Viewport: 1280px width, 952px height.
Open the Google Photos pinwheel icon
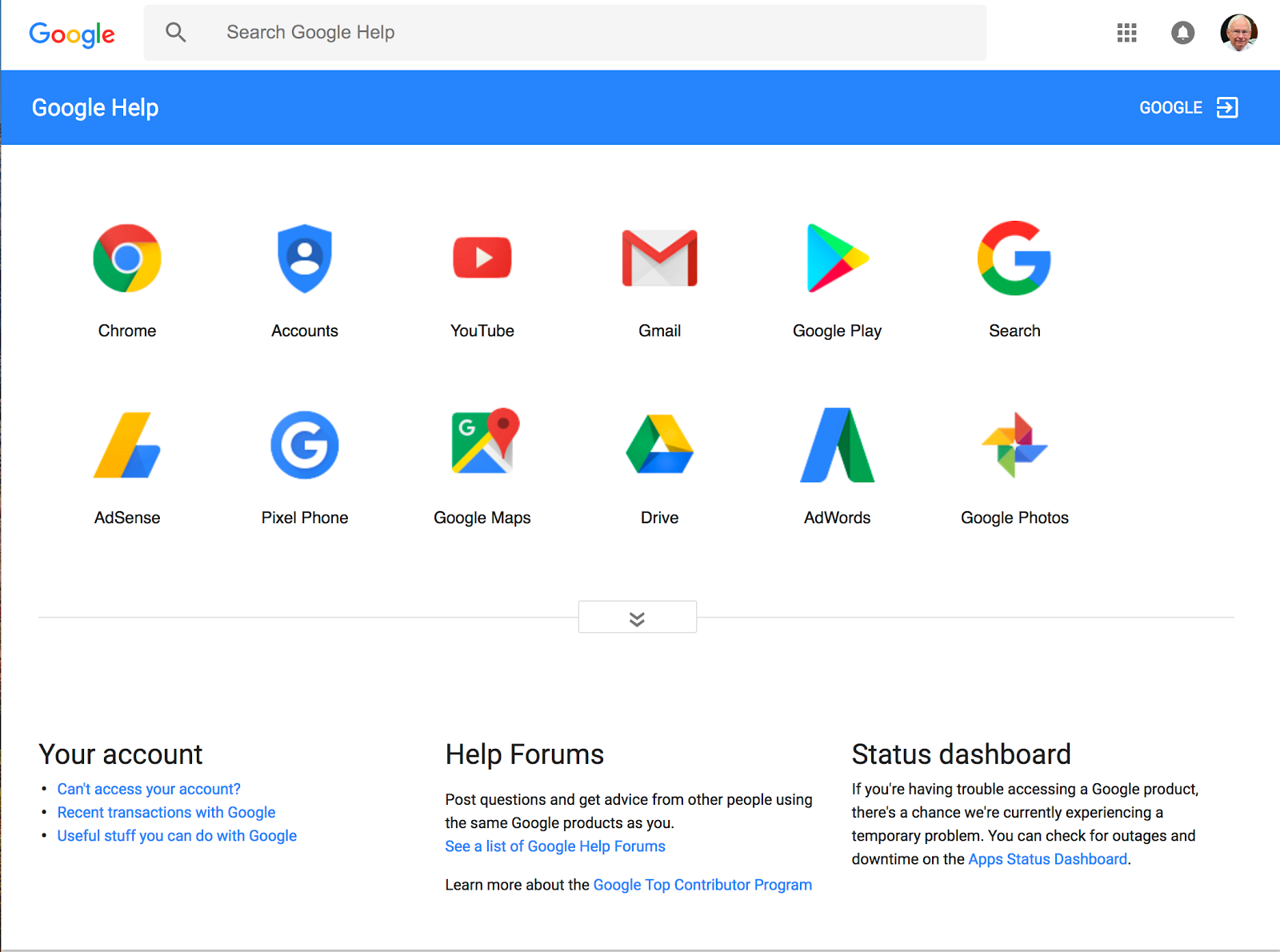pos(1014,445)
